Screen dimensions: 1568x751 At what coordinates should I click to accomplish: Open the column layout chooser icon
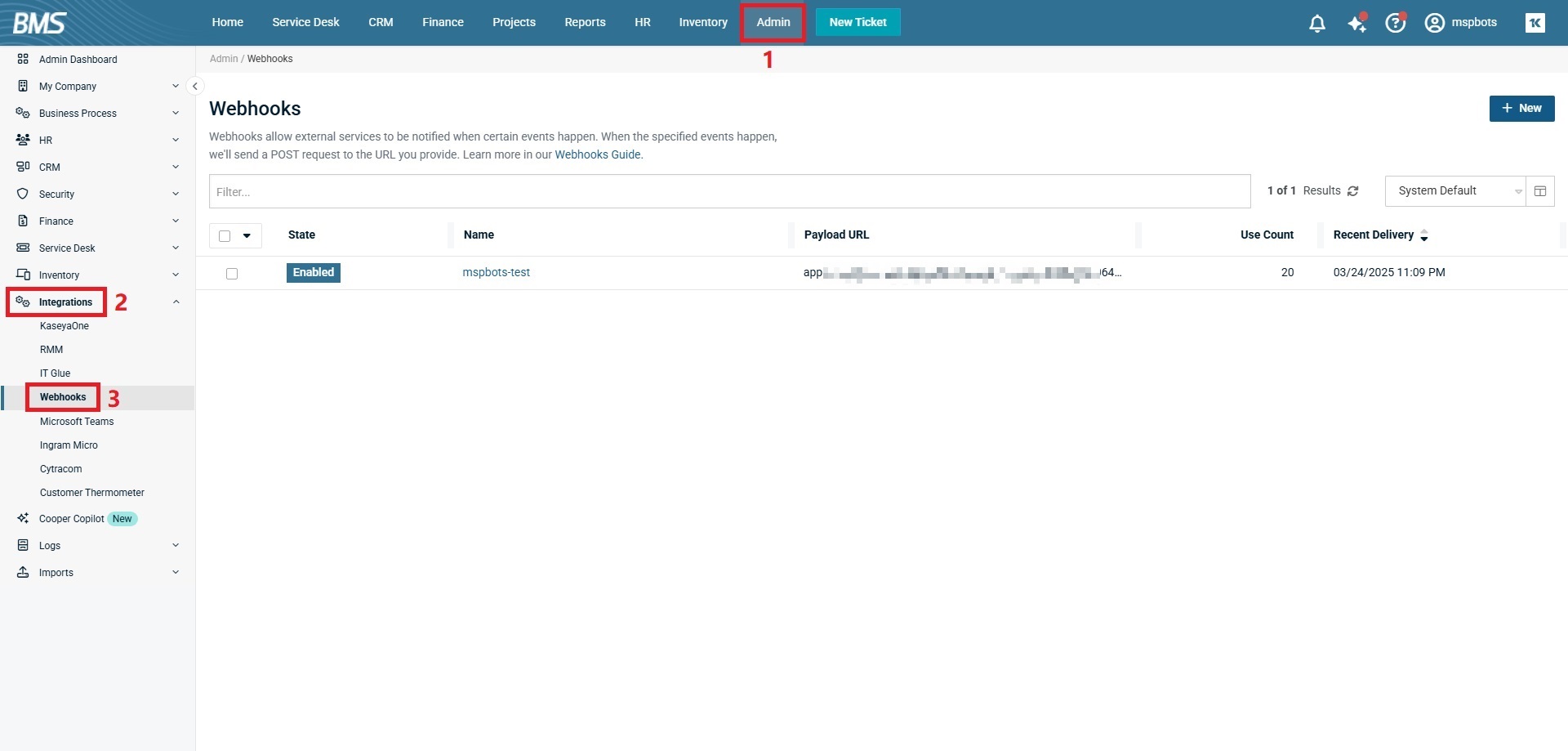pyautogui.click(x=1539, y=191)
